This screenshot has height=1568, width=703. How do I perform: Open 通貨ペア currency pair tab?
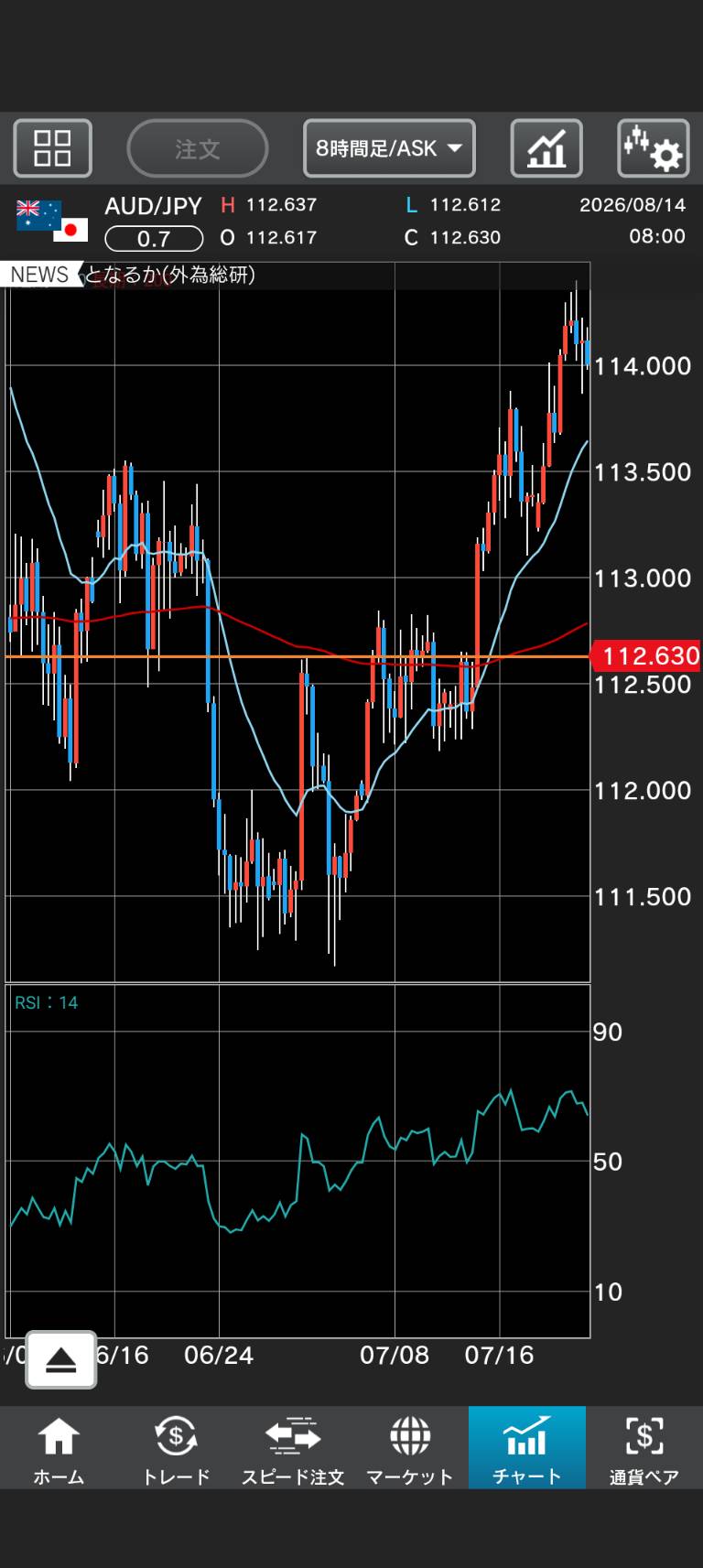644,1448
